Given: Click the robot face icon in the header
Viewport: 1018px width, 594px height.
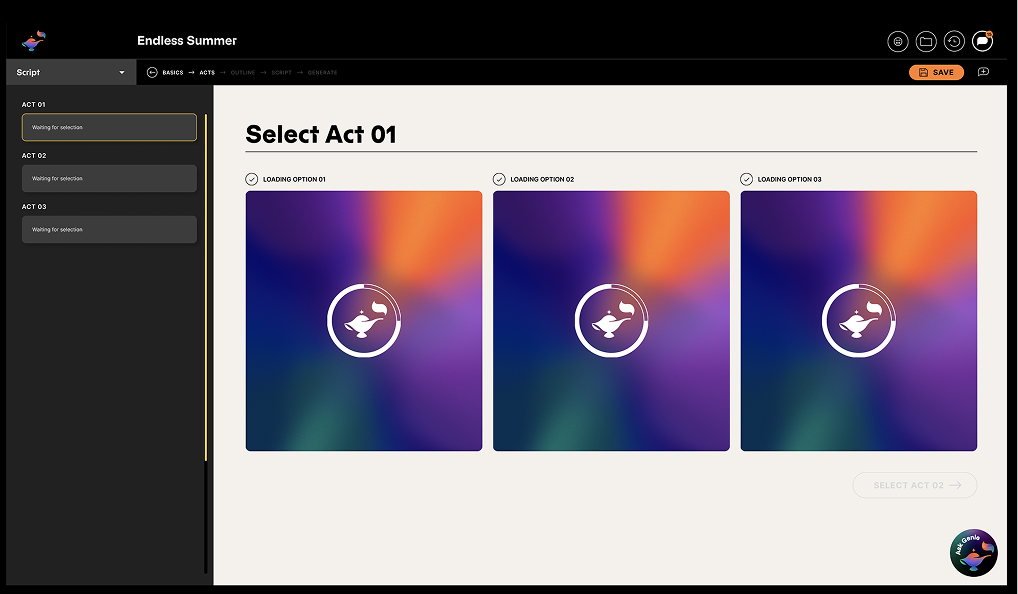Looking at the screenshot, I should click(898, 41).
